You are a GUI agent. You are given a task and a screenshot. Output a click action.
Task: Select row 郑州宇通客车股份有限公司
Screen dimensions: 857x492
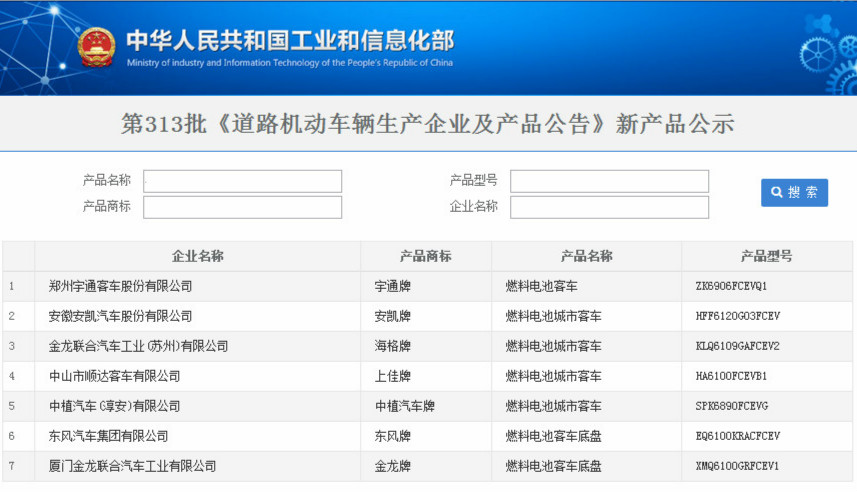[120, 286]
